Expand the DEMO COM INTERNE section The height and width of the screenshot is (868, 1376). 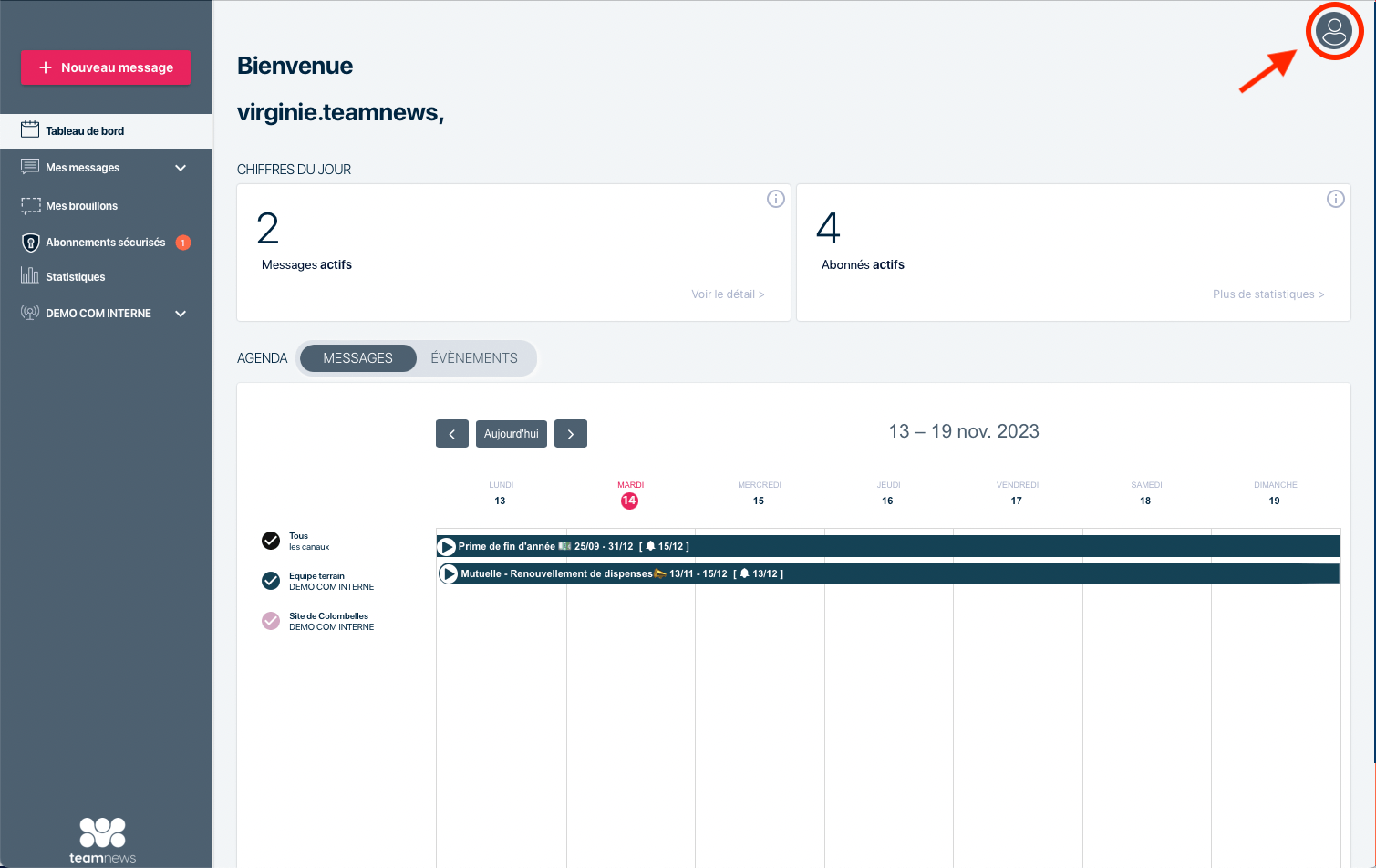point(181,314)
